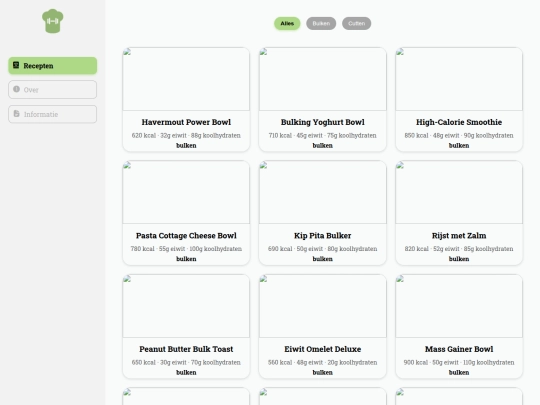
Task: Click bulken tag under Bulking Yoghurt Bowl
Action: point(322,145)
